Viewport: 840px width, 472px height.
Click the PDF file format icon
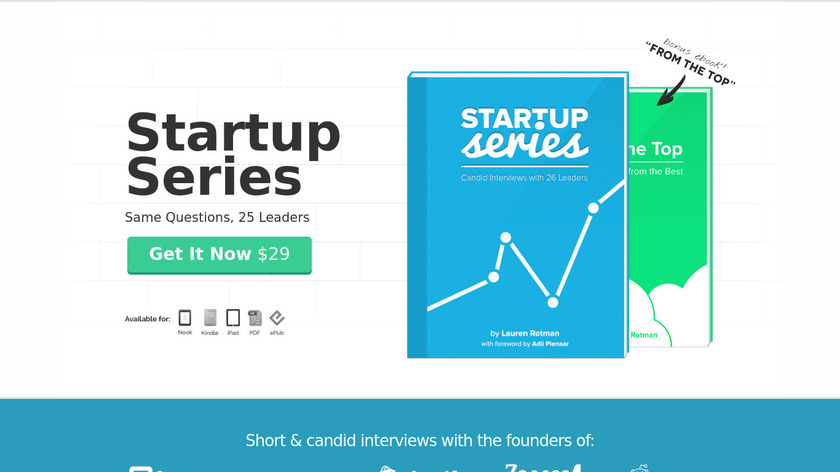click(x=255, y=318)
